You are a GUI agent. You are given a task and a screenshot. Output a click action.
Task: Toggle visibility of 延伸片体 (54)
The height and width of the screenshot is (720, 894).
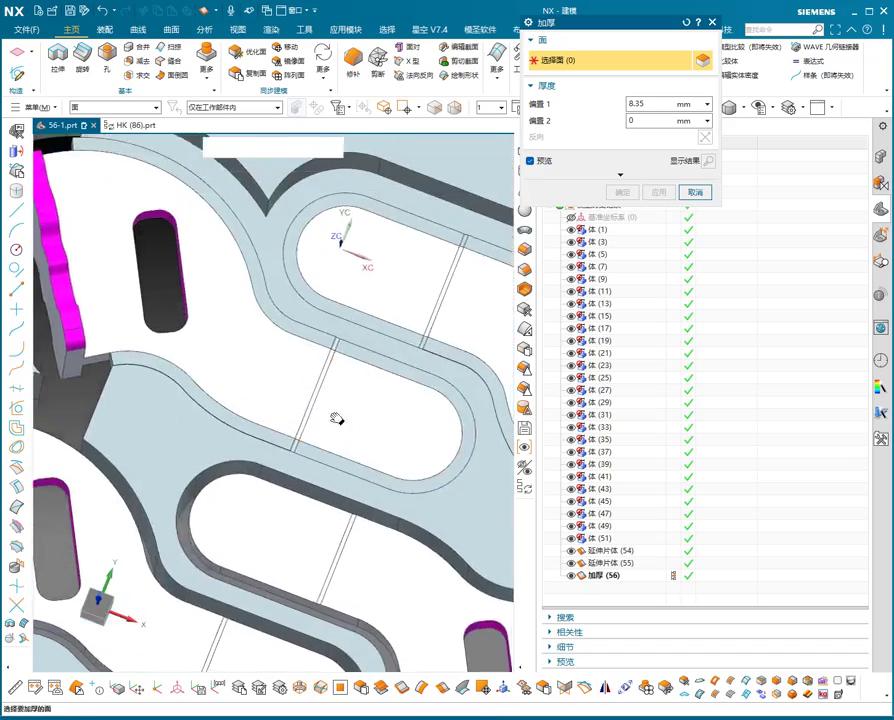pos(572,551)
